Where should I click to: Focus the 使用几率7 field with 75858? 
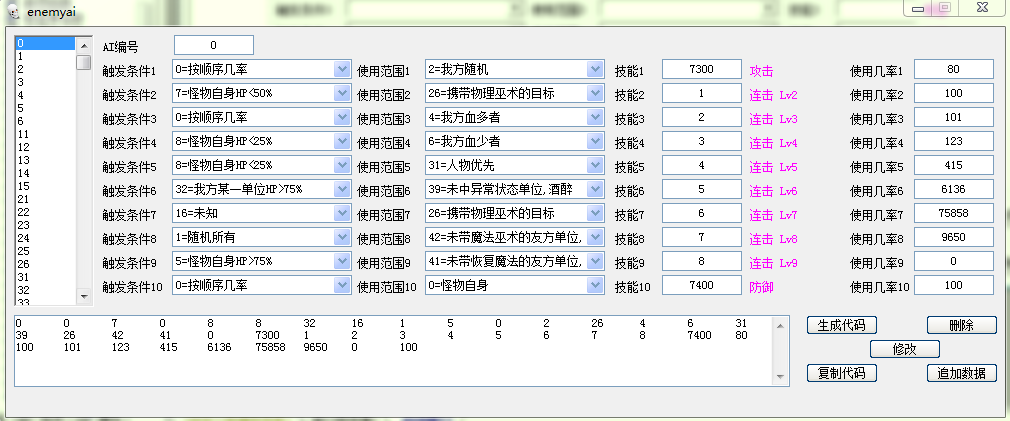953,214
